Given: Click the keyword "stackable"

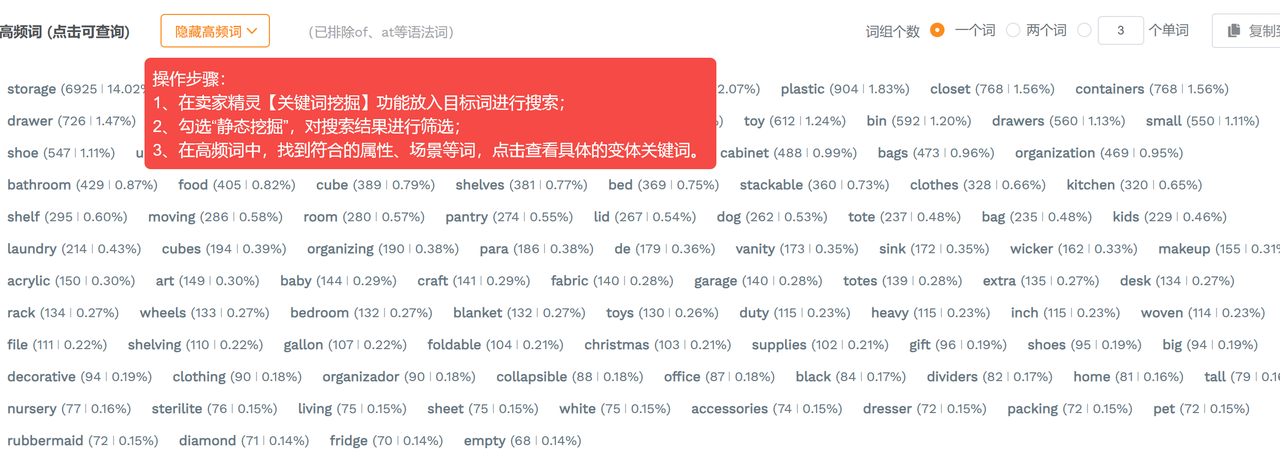Looking at the screenshot, I should [x=771, y=185].
